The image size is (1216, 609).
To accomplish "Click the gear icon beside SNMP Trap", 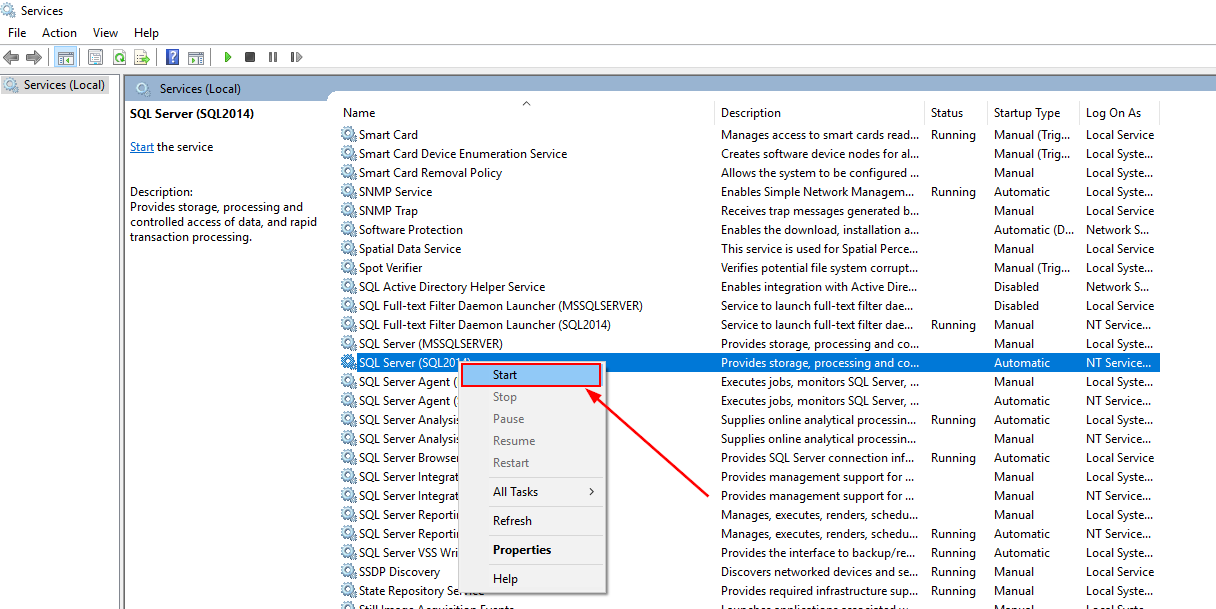I will [349, 211].
